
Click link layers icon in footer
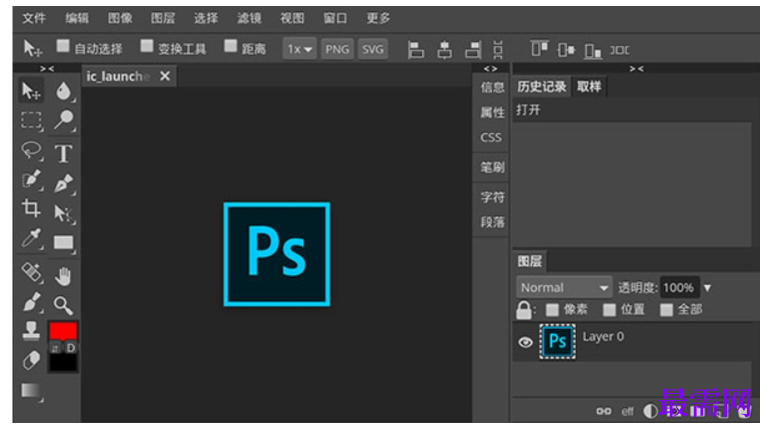(604, 411)
